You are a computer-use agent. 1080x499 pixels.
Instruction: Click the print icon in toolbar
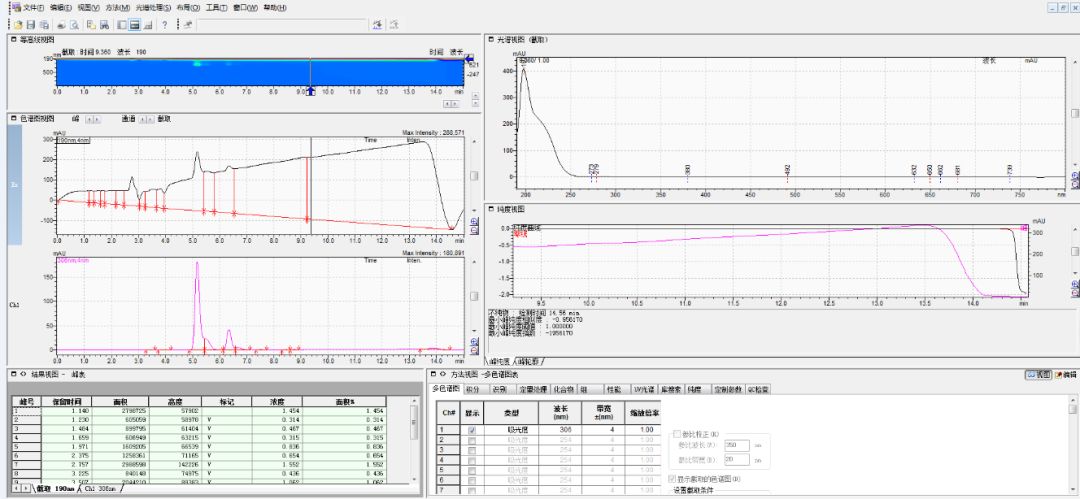point(62,24)
